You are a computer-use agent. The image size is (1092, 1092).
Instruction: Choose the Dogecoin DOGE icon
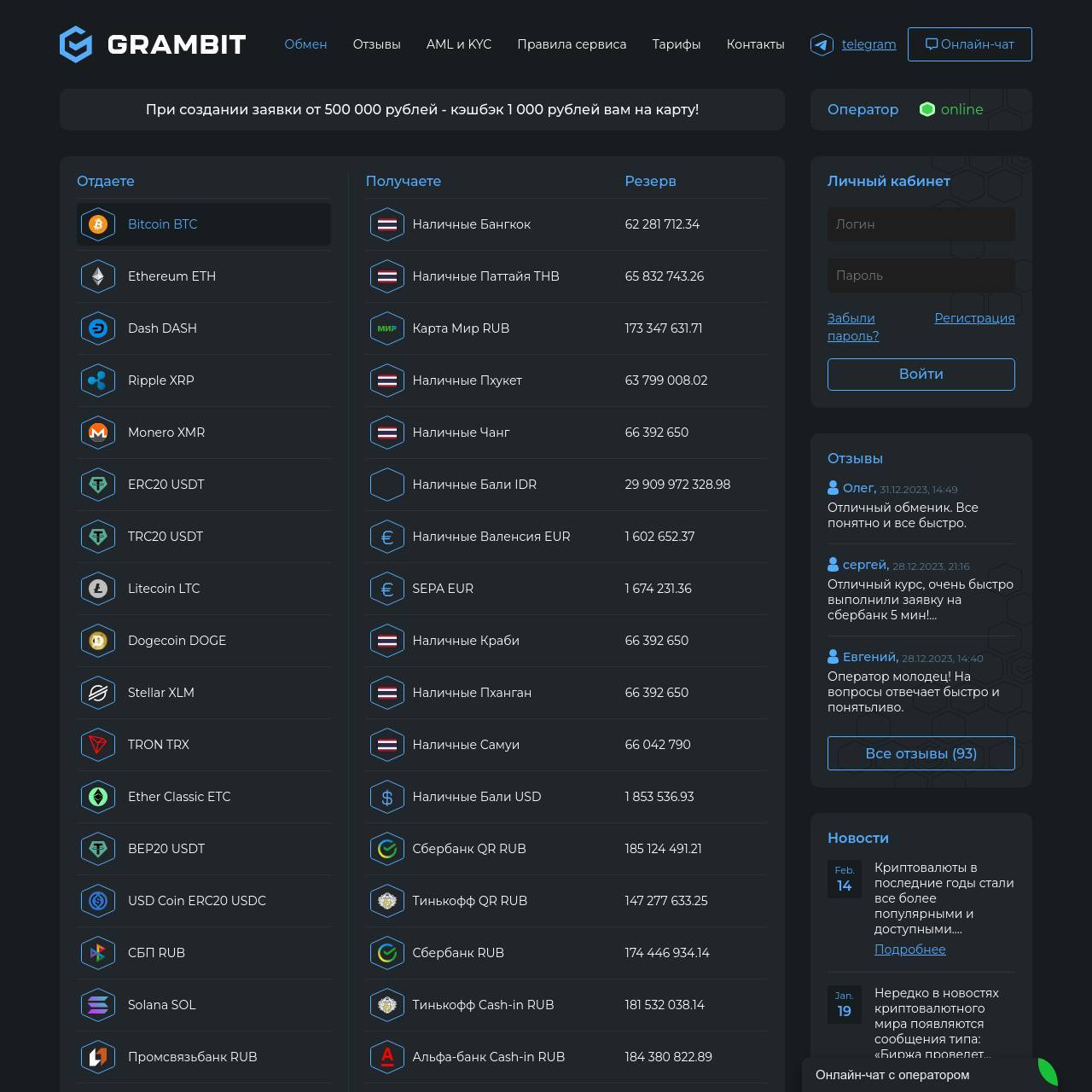98,641
